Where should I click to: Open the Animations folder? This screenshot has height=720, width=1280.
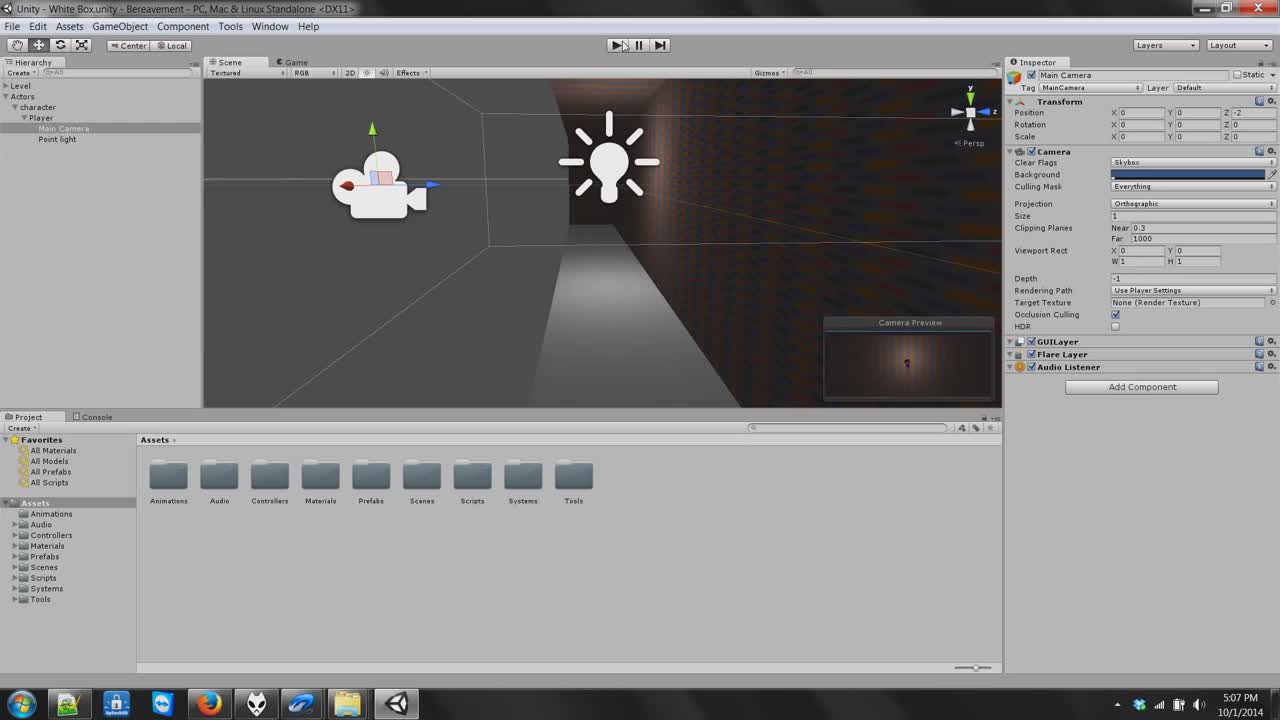click(168, 482)
